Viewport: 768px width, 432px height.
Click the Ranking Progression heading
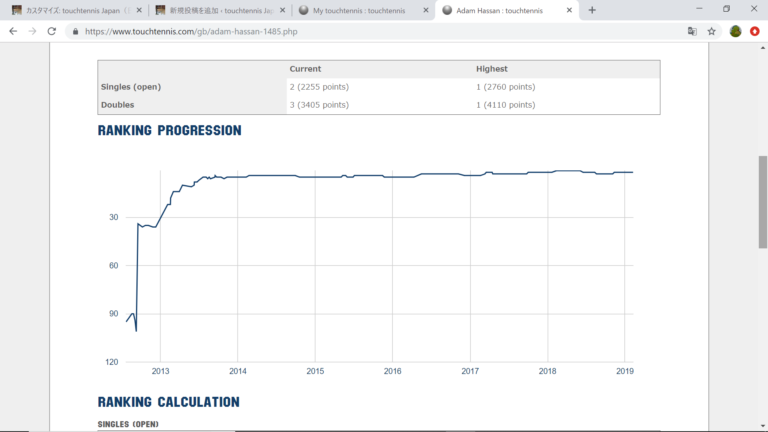tap(169, 131)
